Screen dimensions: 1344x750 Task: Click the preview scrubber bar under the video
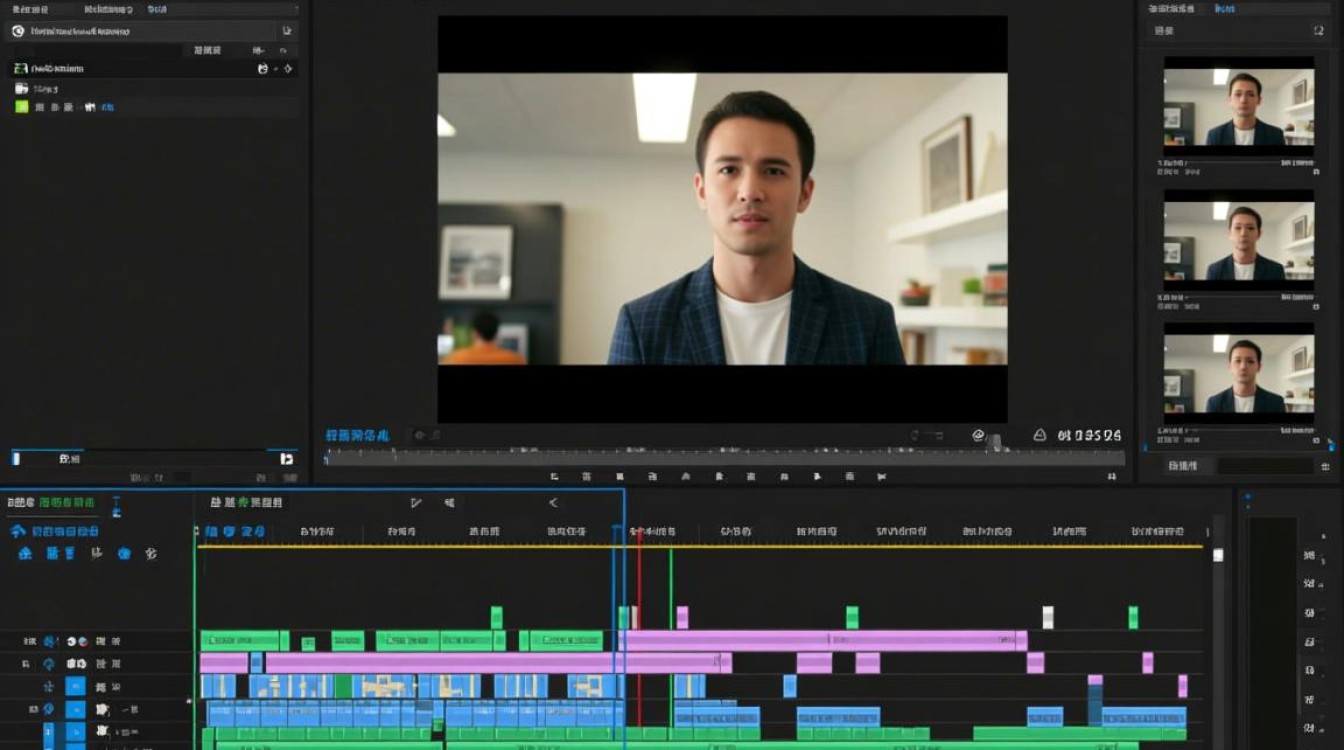(724, 456)
